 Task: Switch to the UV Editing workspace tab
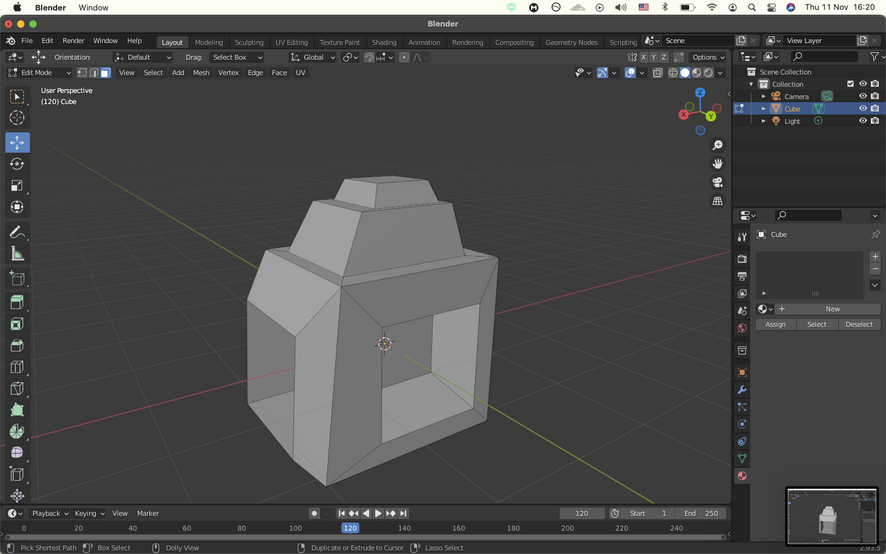tap(292, 42)
